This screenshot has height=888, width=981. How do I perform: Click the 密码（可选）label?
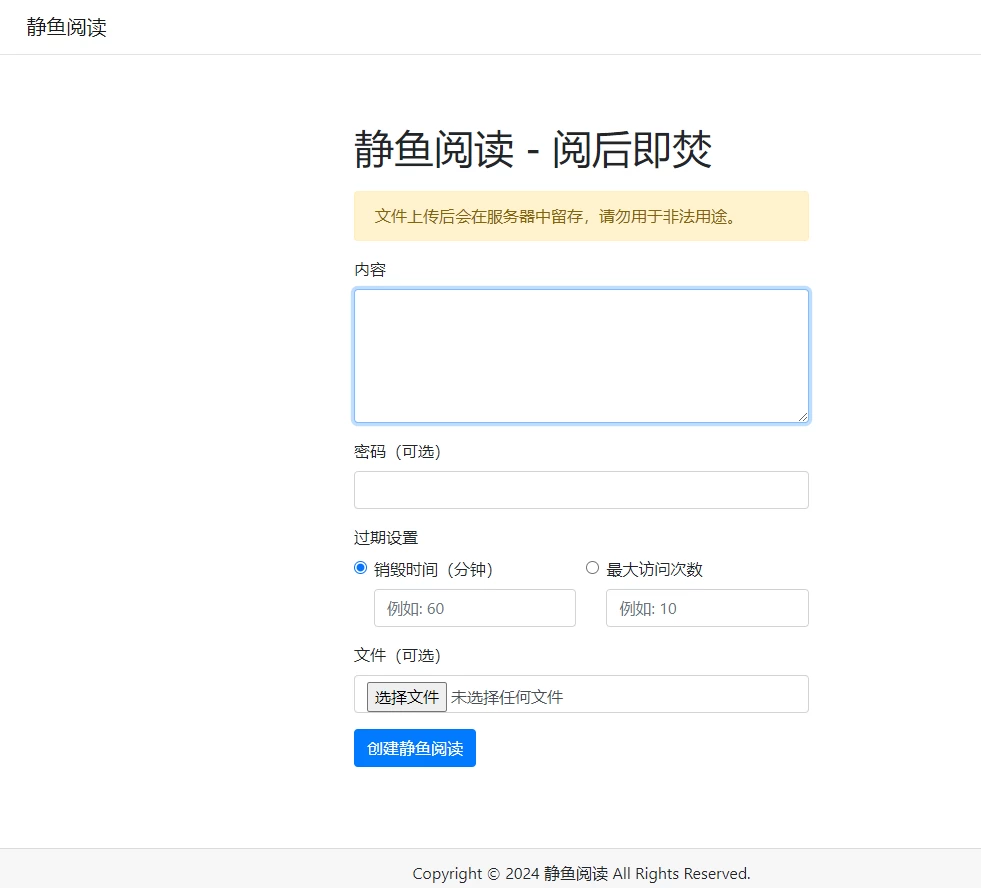pyautogui.click(x=397, y=452)
